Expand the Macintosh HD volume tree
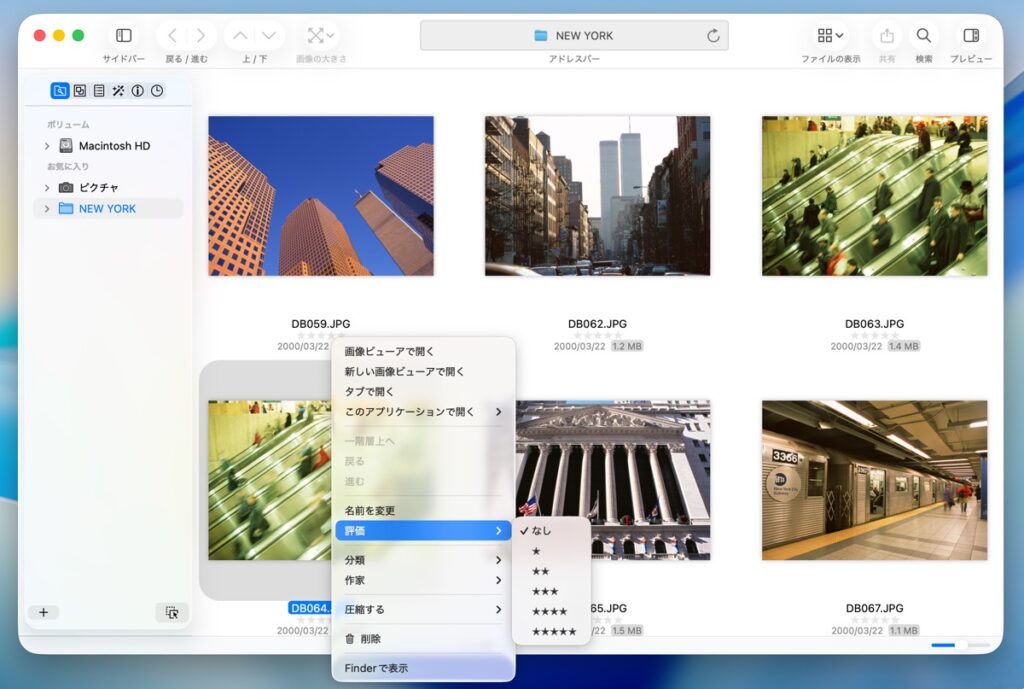Image resolution: width=1024 pixels, height=689 pixels. click(46, 146)
